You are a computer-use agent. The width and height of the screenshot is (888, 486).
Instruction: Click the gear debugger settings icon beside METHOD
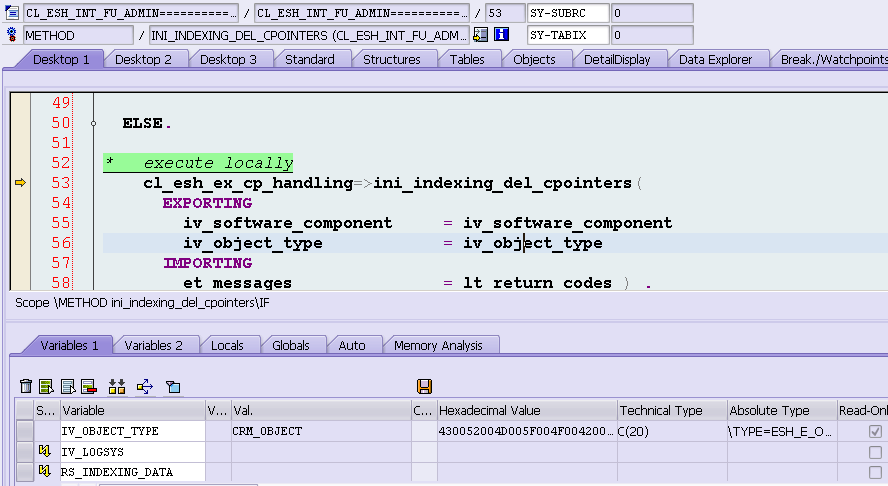pos(12,35)
